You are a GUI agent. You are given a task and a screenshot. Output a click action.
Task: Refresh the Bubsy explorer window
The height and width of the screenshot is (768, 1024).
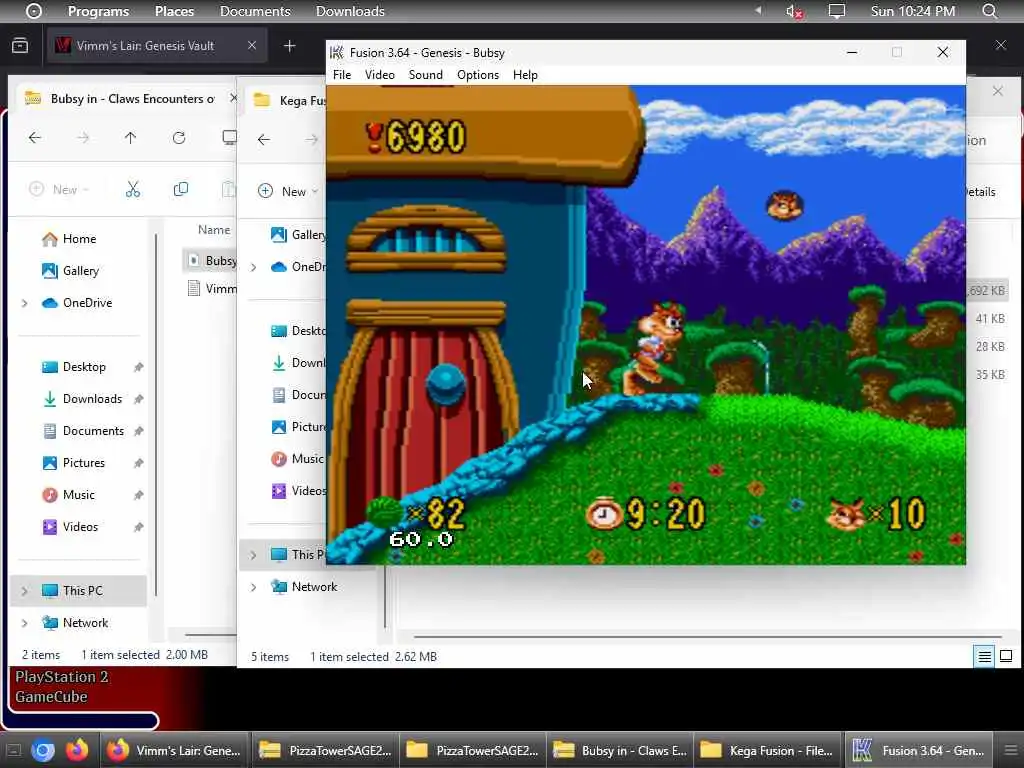179,138
